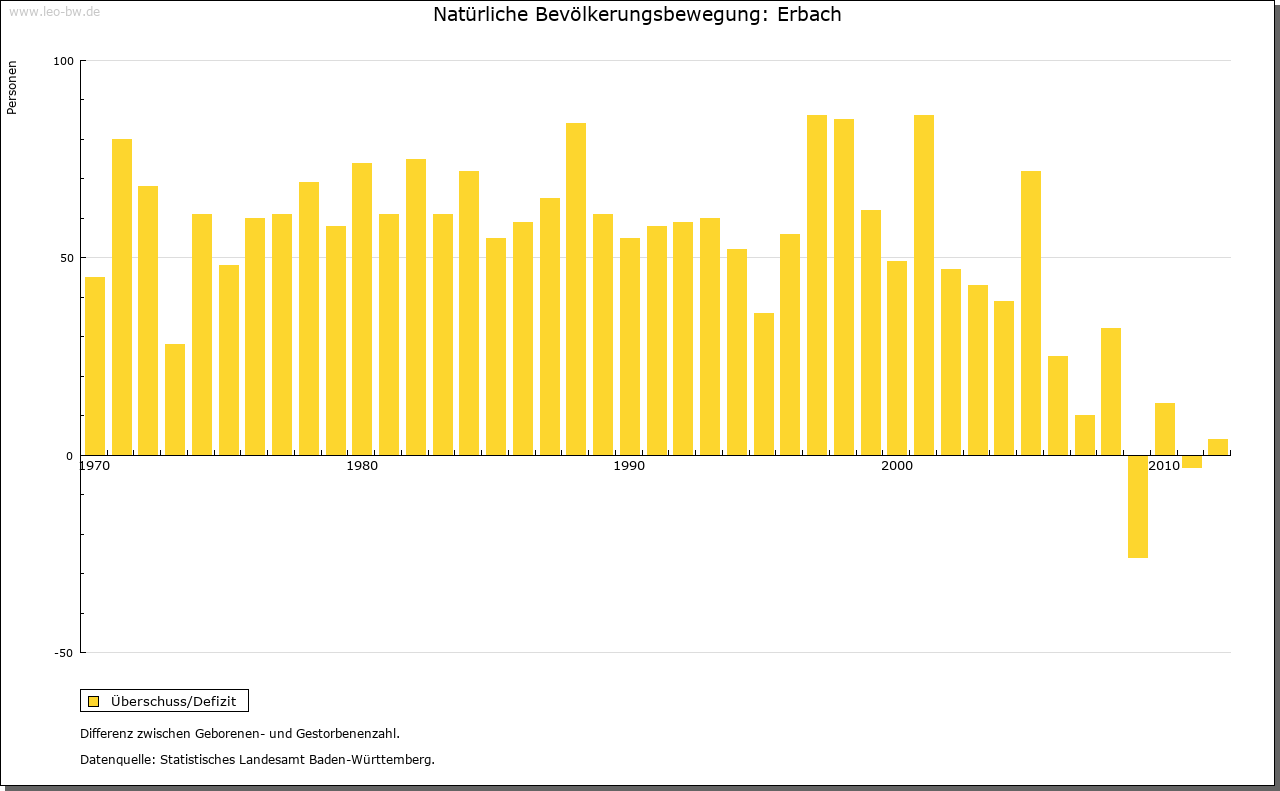Viewport: 1280px width, 791px height.
Task: Click the chart title Natürliche Bevölkerungsbewegung: Erbach
Action: (637, 15)
